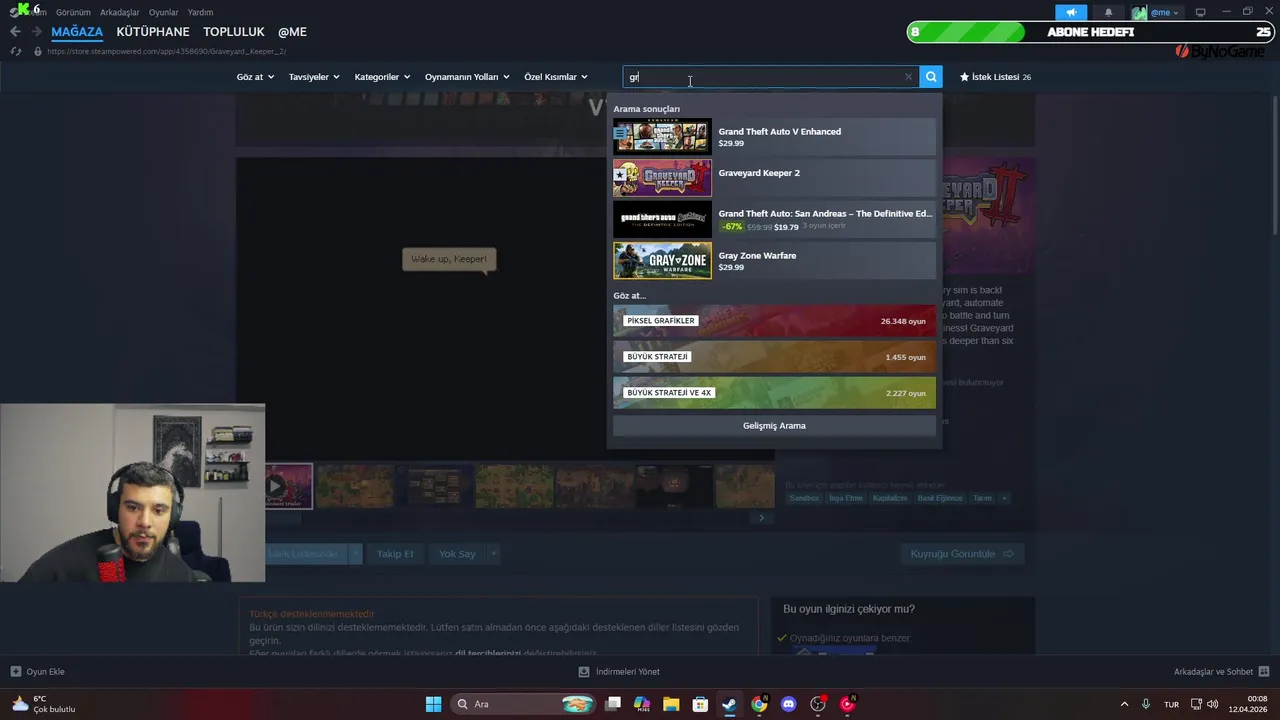The image size is (1280, 720).
Task: Click the volume icon in system tray
Action: [x=1213, y=704]
